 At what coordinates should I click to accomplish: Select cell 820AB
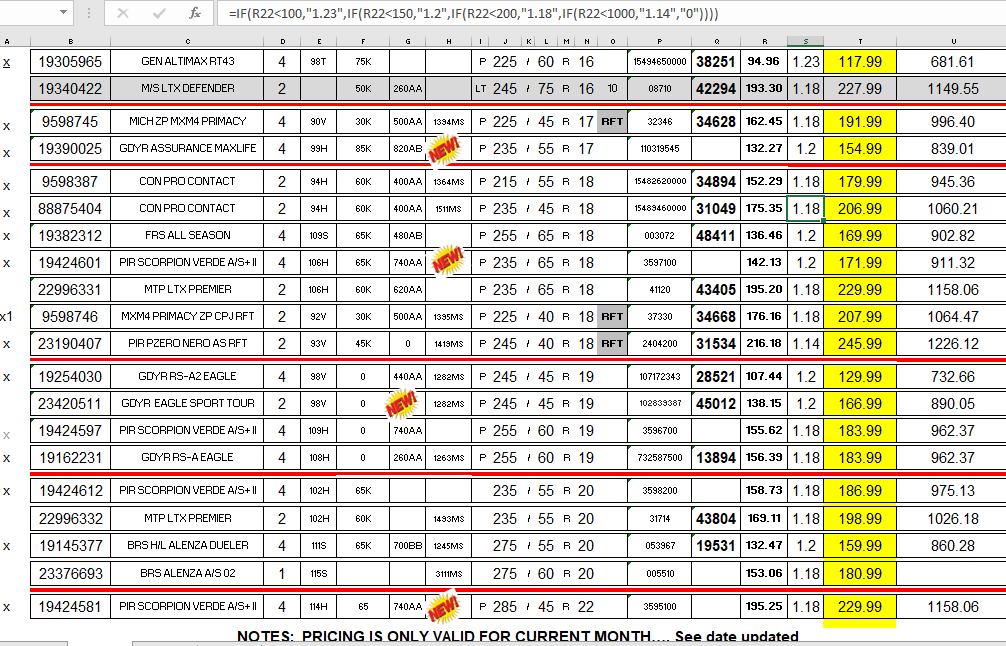pos(407,148)
